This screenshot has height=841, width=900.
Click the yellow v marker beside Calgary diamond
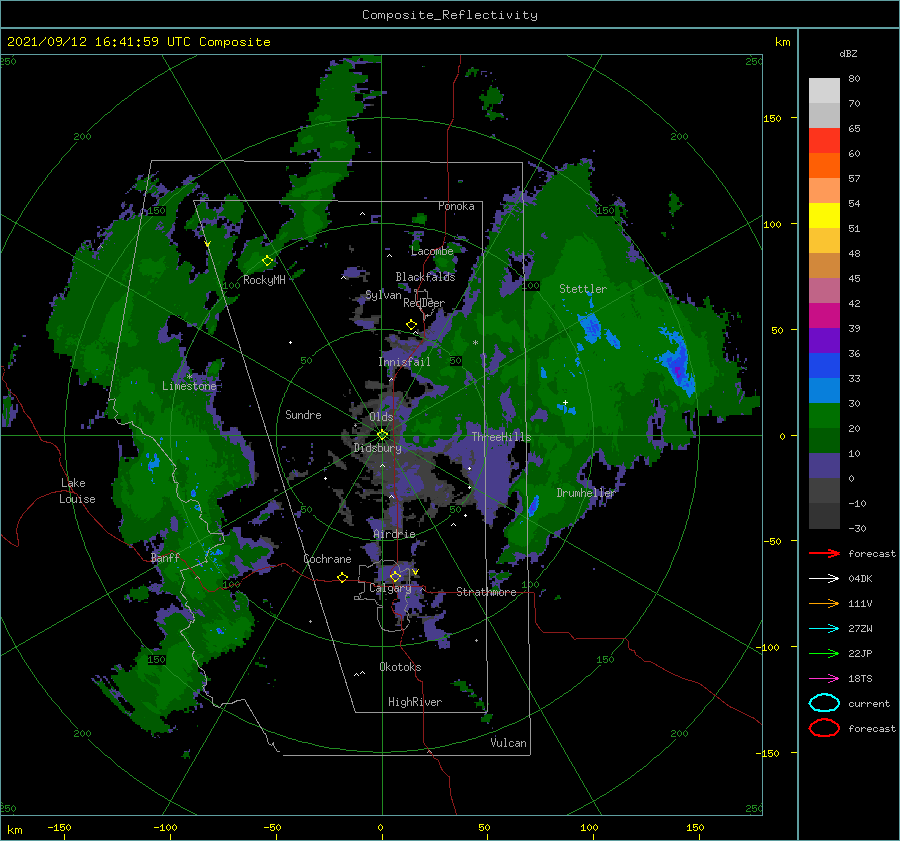coord(415,572)
